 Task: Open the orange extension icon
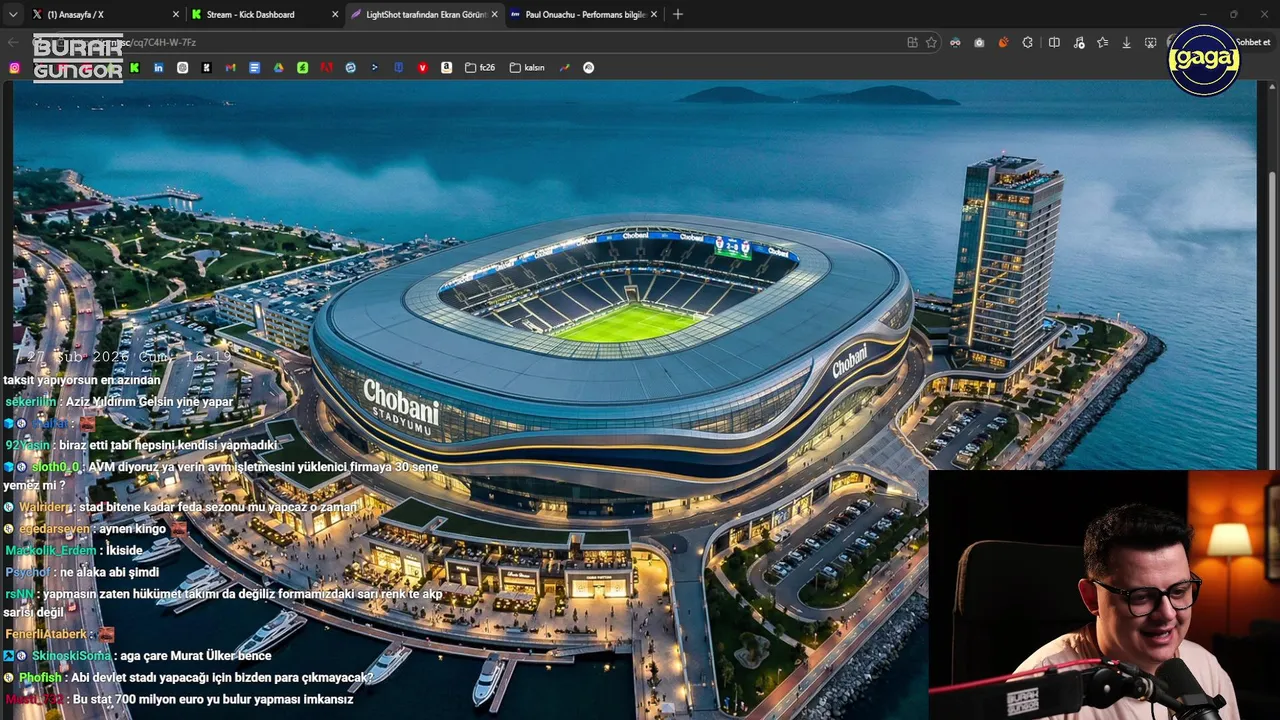[x=1003, y=42]
